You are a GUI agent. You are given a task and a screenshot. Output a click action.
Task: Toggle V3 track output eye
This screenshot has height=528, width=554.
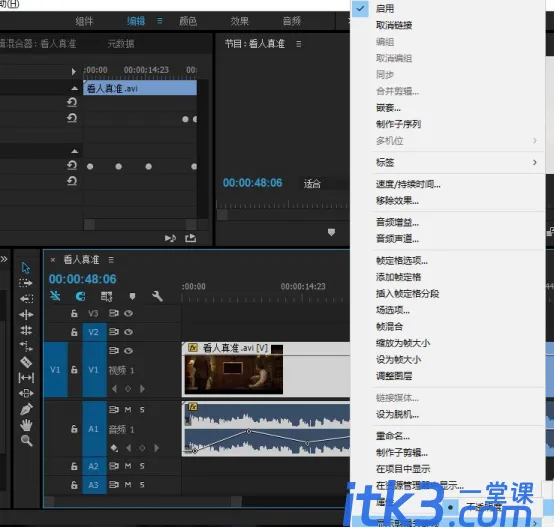(129, 313)
